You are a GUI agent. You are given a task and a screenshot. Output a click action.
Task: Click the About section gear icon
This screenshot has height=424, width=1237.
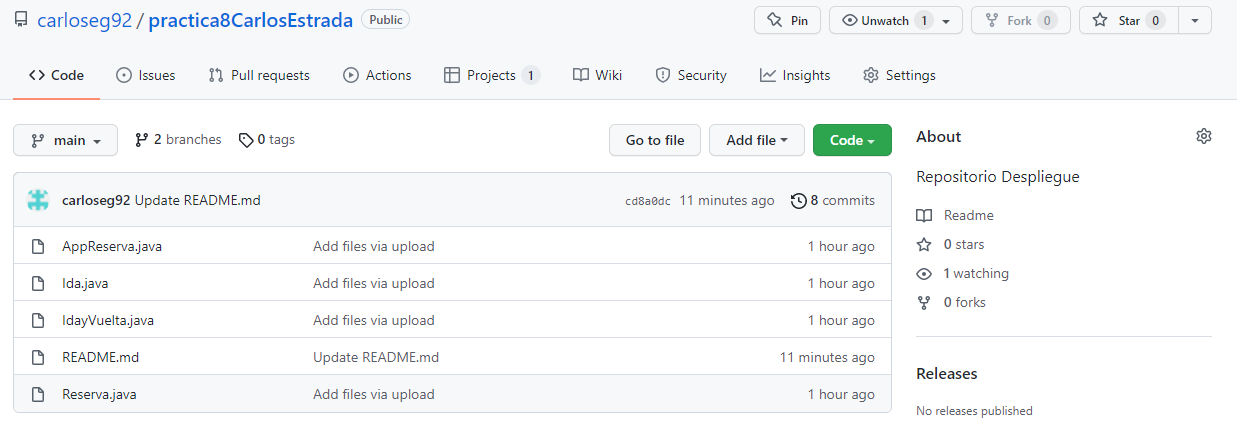[1204, 136]
